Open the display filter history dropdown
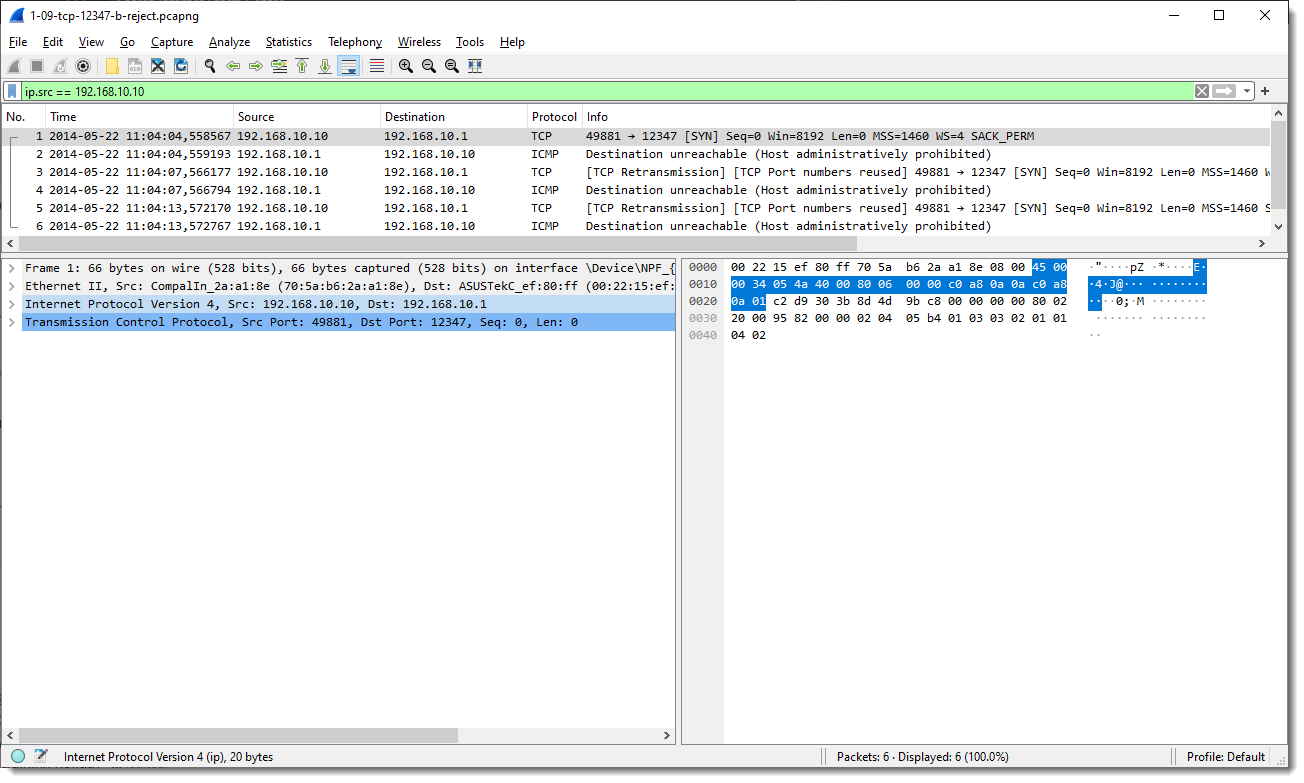This screenshot has height=783, width=1304. pyautogui.click(x=1248, y=91)
